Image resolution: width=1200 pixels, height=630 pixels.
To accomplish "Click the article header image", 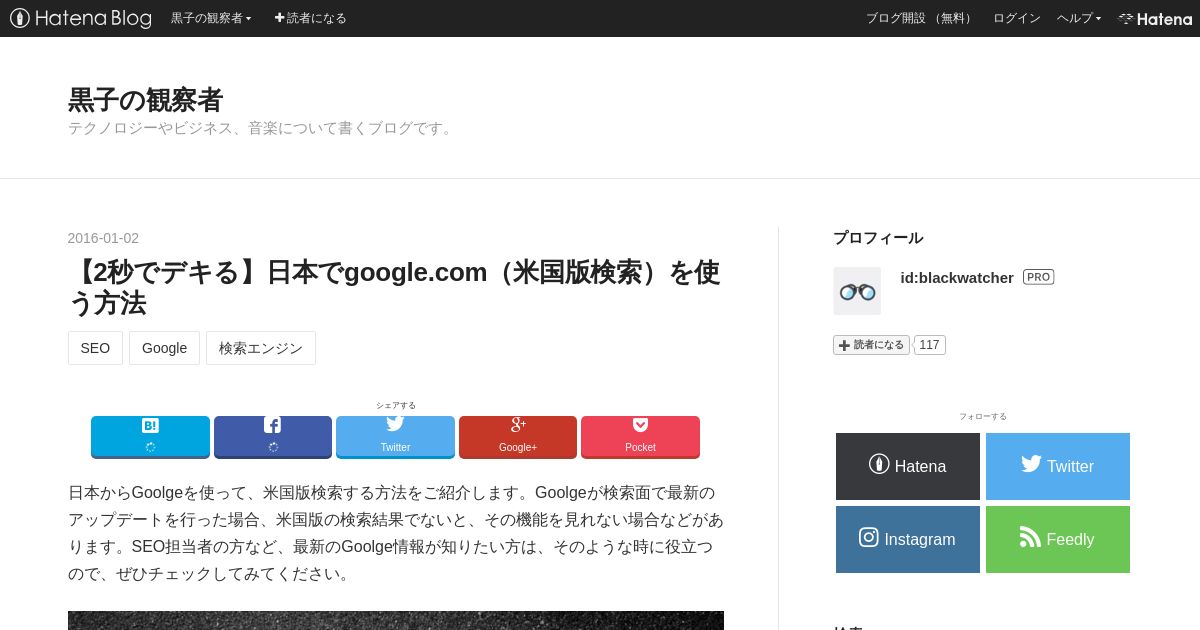I will click(x=395, y=620).
